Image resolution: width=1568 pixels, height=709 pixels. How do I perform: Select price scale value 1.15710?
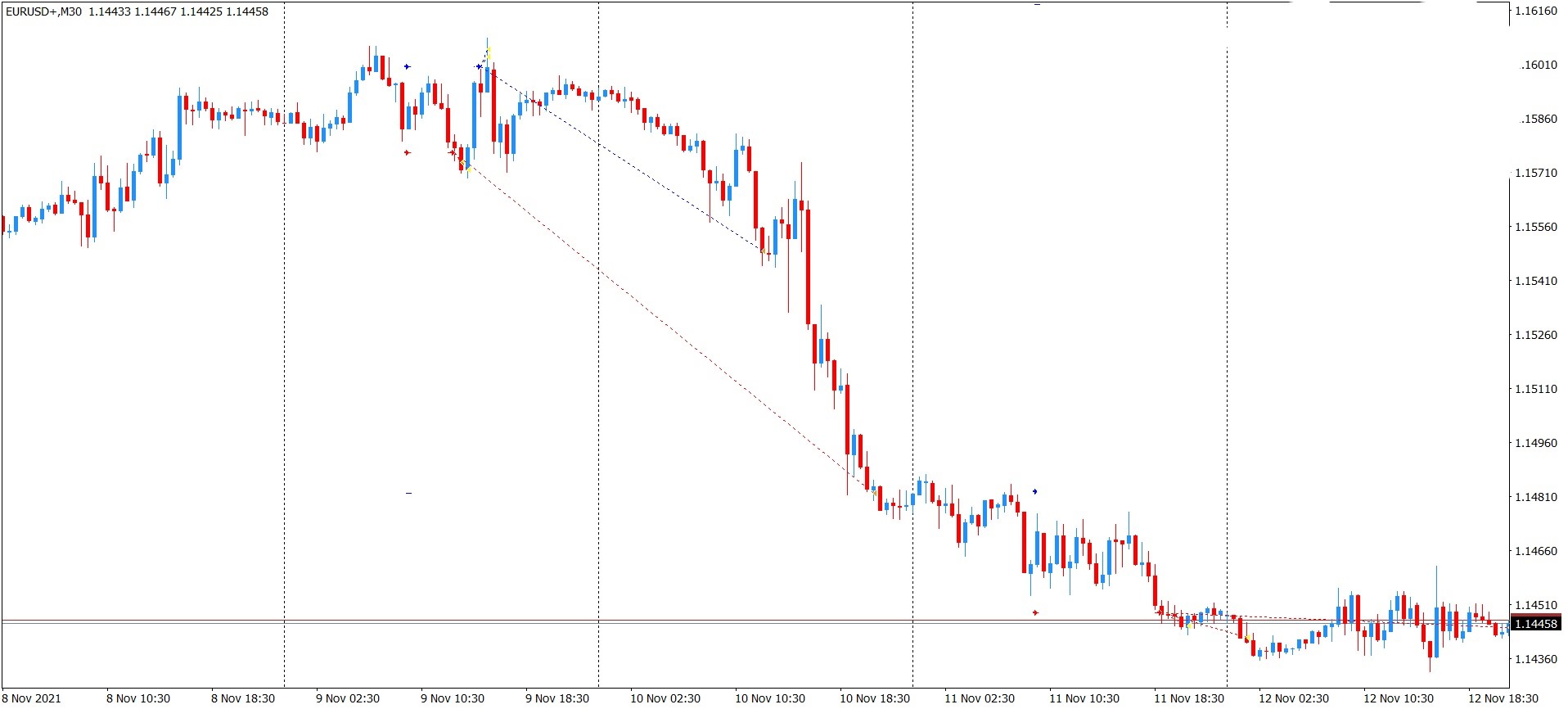(1536, 173)
